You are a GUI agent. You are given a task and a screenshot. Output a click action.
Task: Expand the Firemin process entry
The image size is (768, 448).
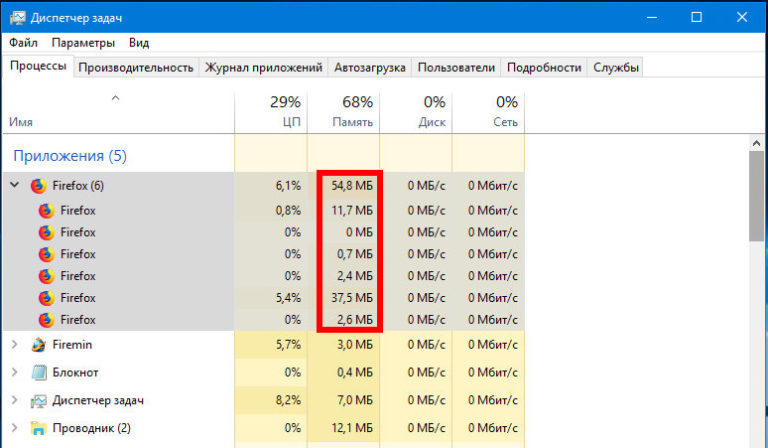tap(14, 345)
